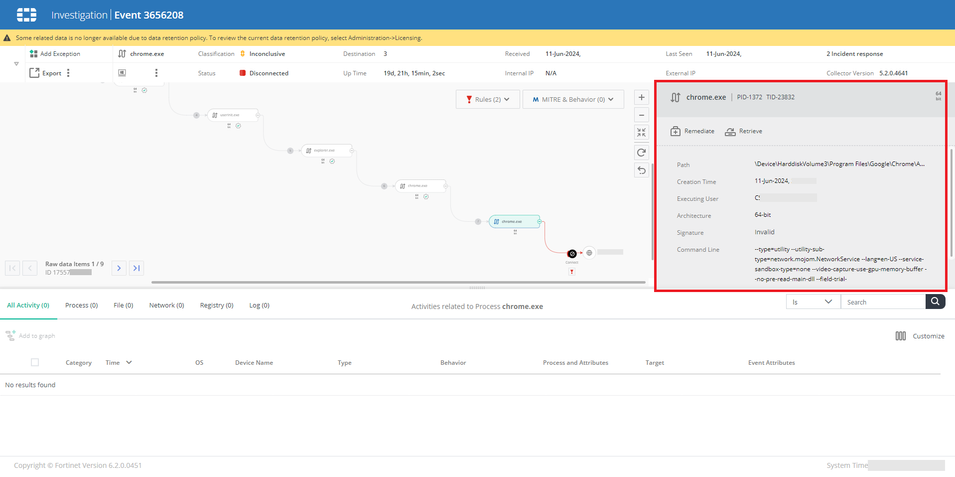Click the redo graph icon
Image resolution: width=955 pixels, height=477 pixels.
coord(641,152)
